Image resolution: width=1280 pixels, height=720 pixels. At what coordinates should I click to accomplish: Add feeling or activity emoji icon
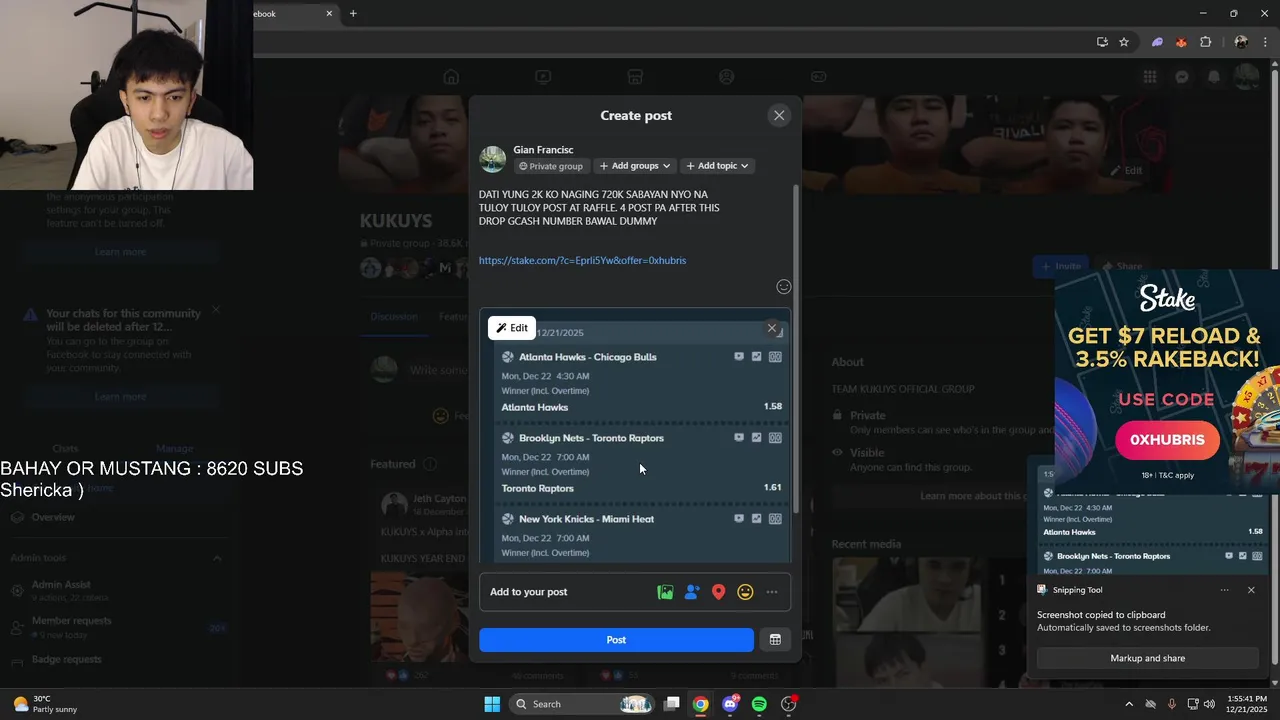745,592
